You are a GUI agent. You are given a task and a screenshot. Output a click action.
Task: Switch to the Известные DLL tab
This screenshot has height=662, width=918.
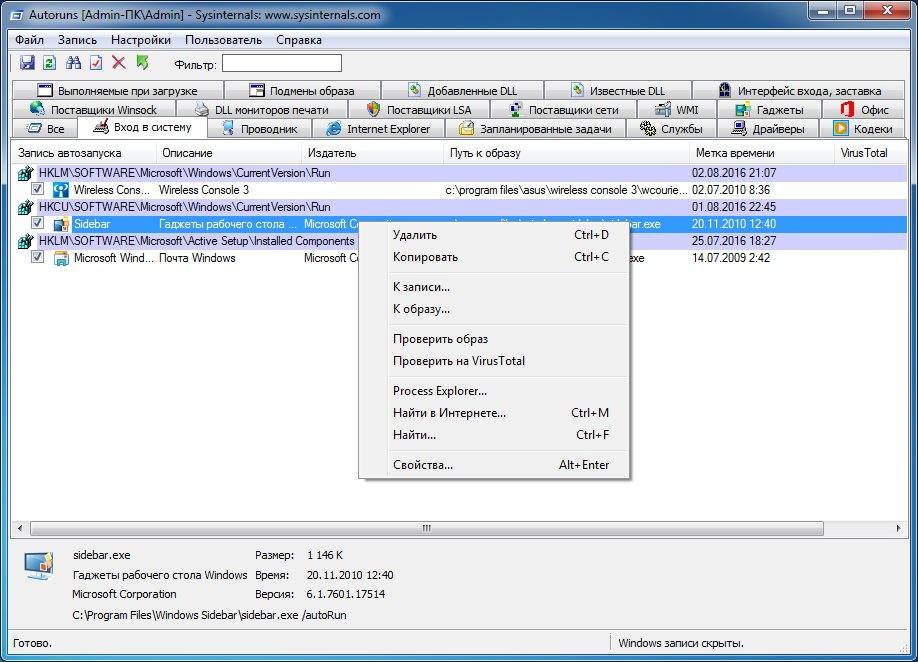[x=618, y=91]
